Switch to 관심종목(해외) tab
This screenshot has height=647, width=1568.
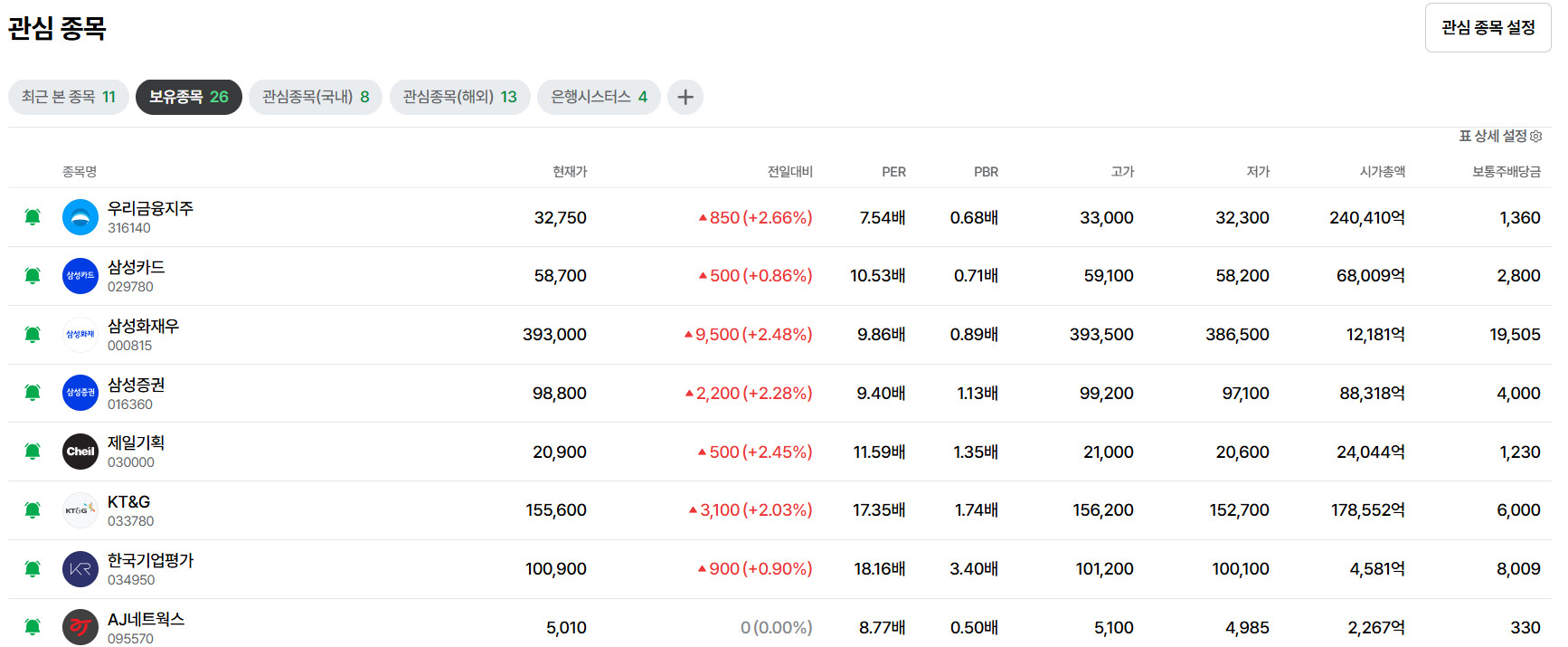tap(459, 97)
